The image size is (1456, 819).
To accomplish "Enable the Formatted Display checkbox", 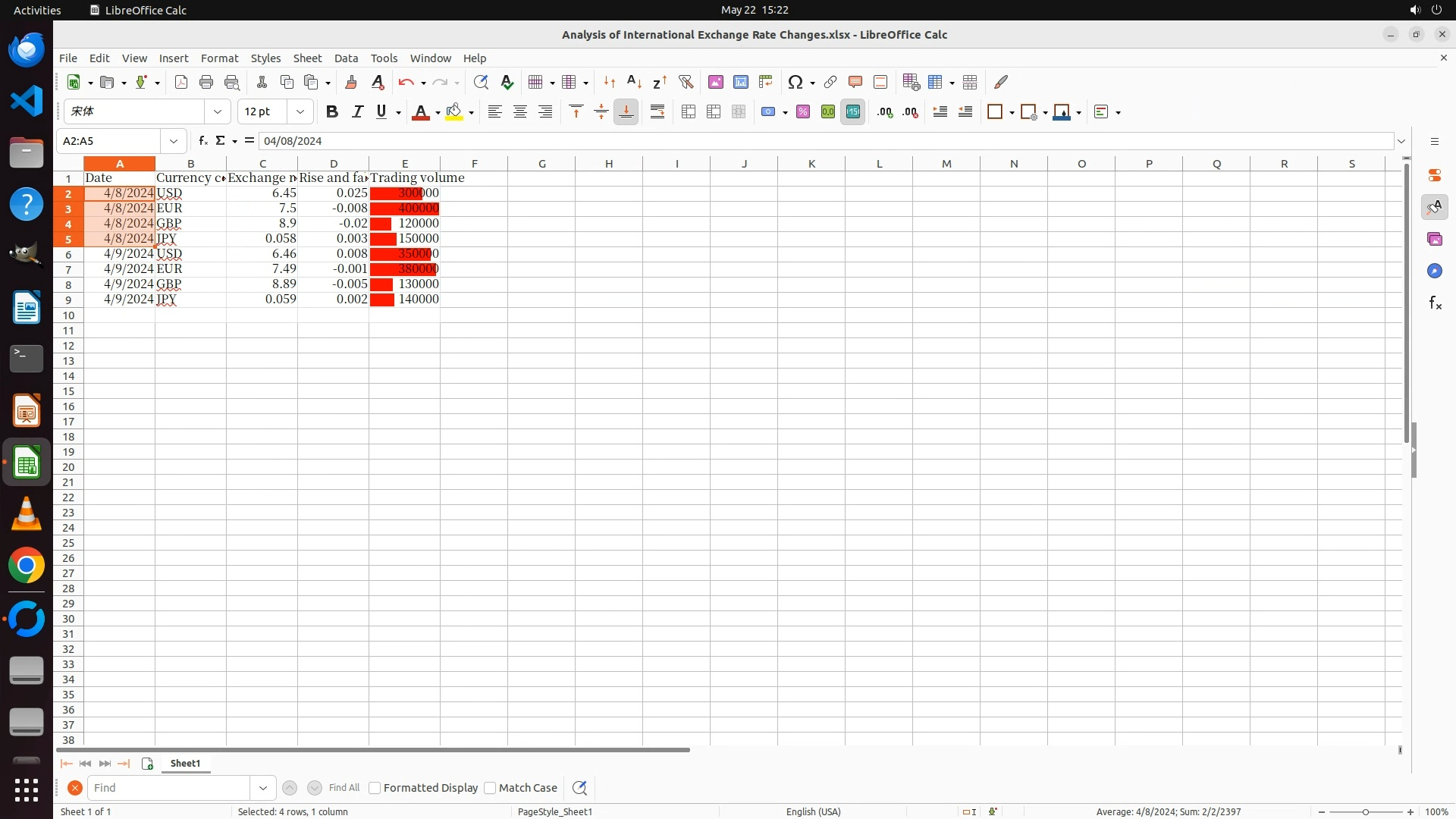I will (x=375, y=788).
